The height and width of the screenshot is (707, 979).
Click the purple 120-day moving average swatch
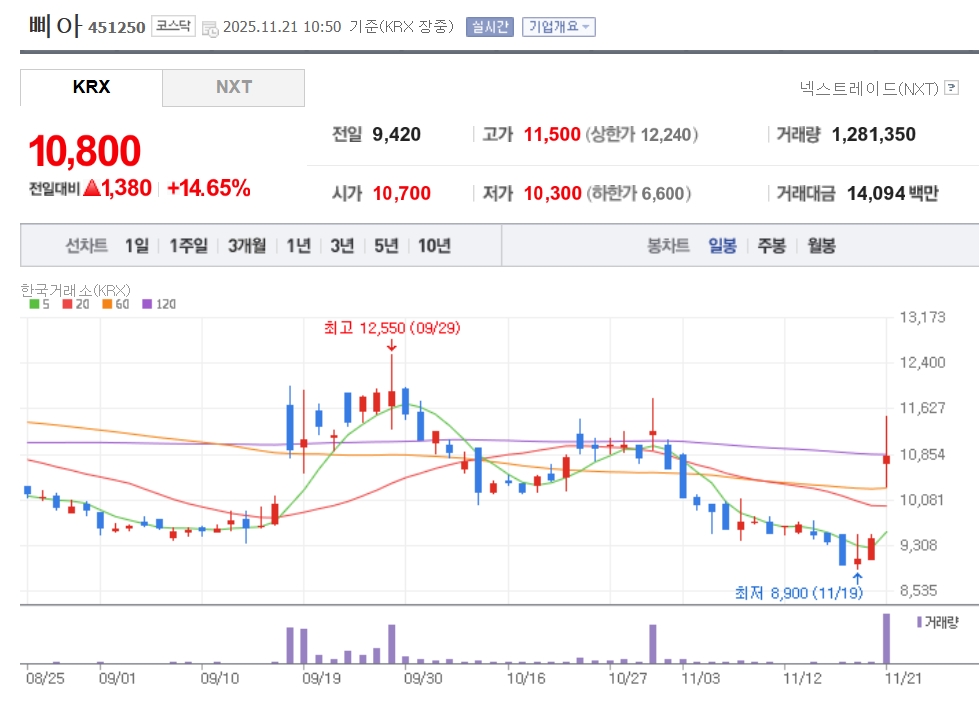tap(147, 304)
